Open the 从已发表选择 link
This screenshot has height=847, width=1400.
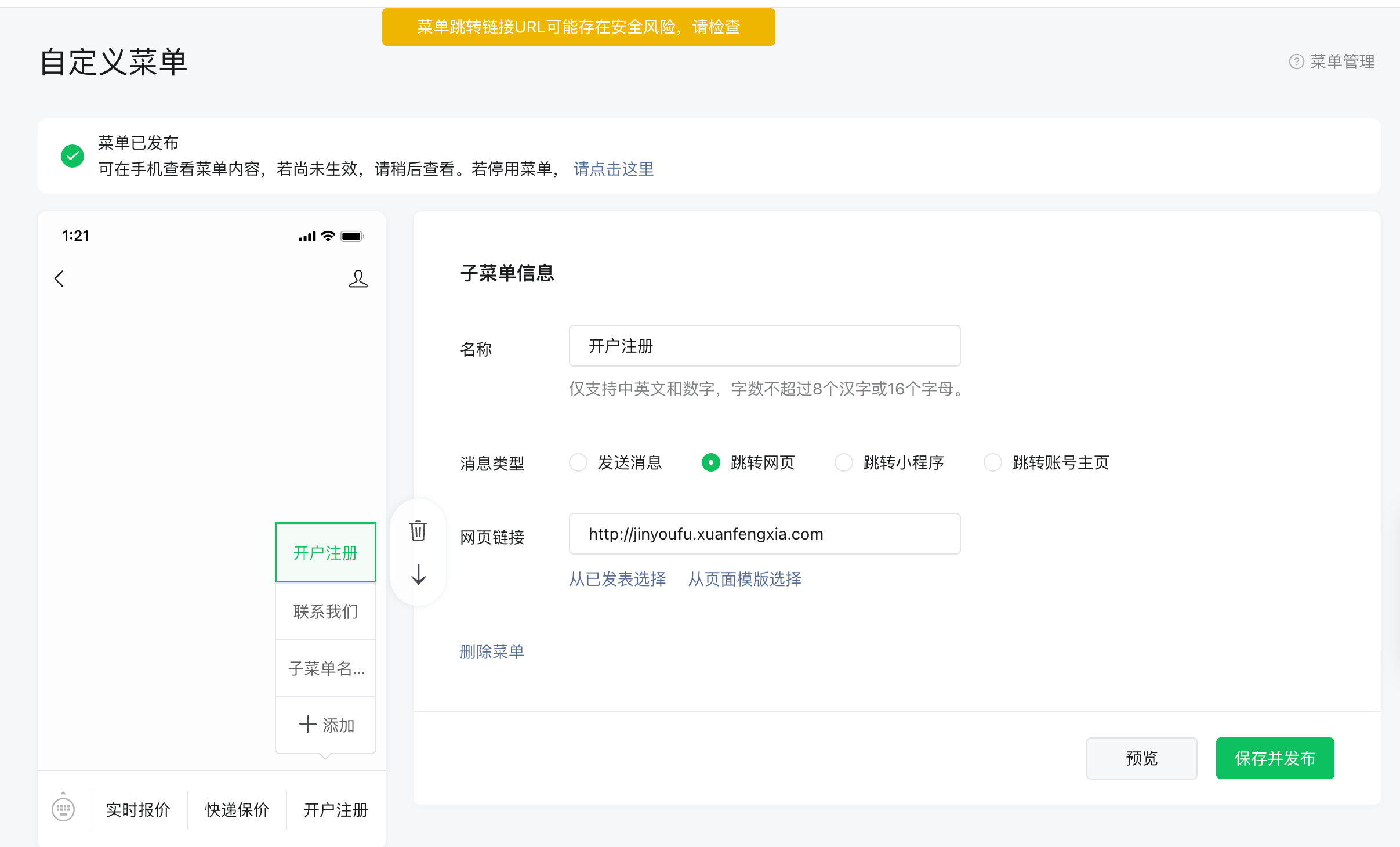[617, 579]
